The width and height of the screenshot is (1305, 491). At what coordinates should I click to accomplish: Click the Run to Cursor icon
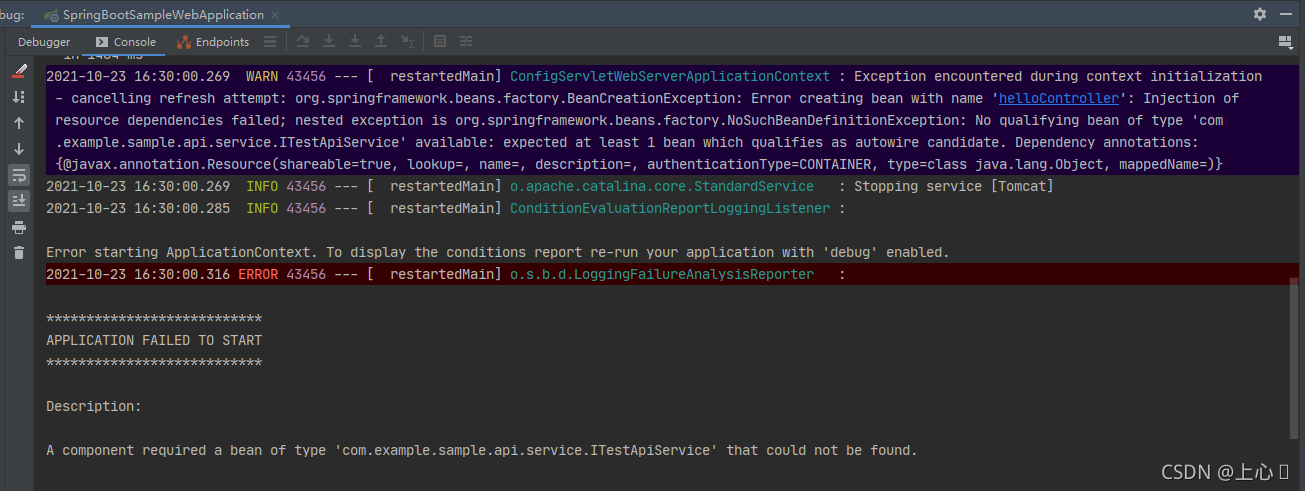click(x=407, y=41)
